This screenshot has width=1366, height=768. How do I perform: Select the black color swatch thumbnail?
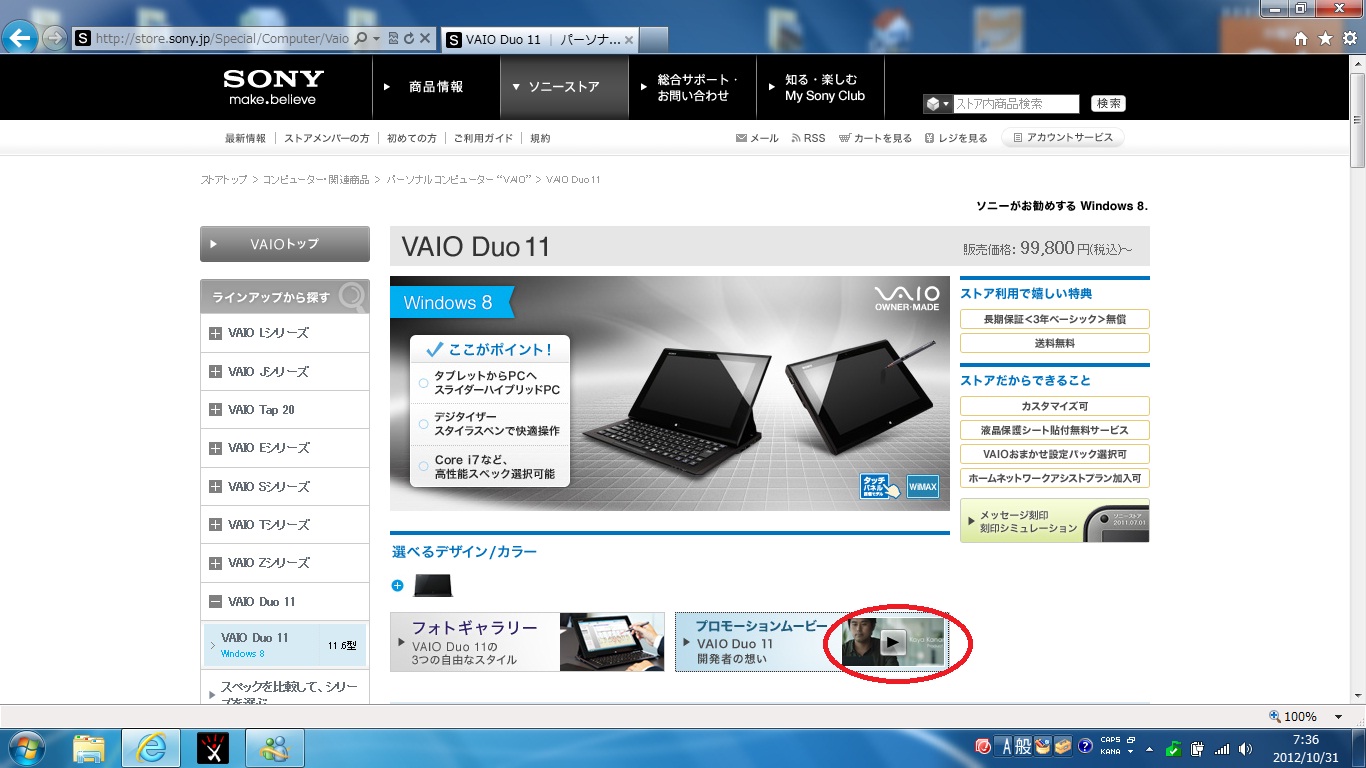point(433,585)
